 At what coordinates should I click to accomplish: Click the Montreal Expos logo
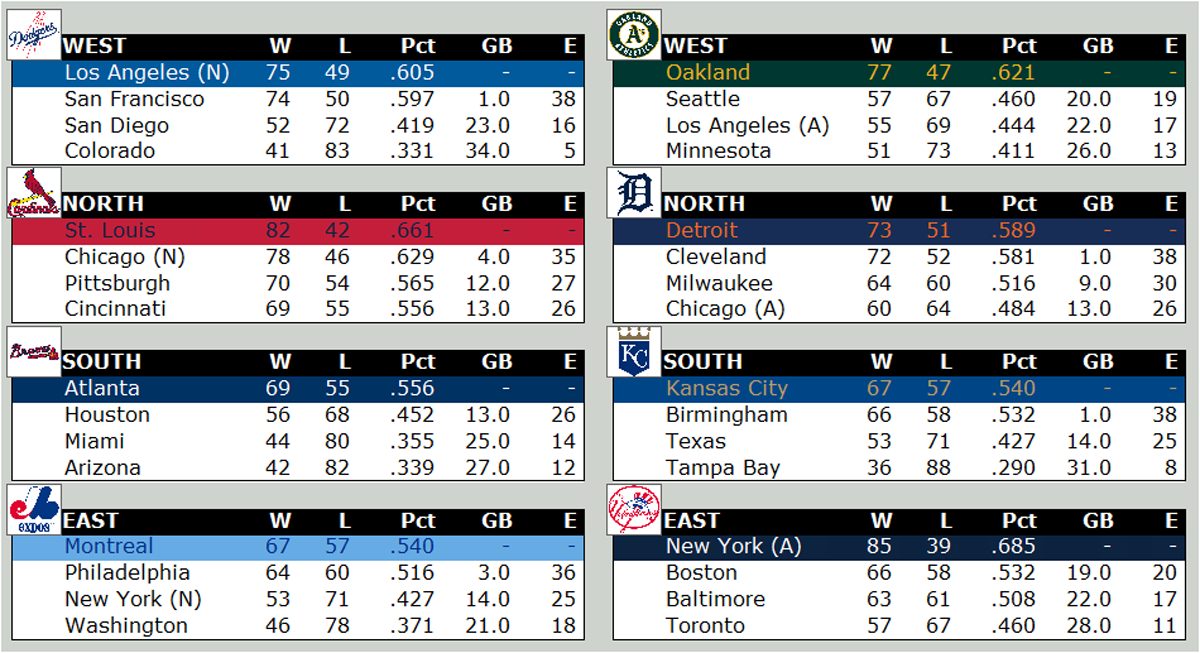(35, 510)
